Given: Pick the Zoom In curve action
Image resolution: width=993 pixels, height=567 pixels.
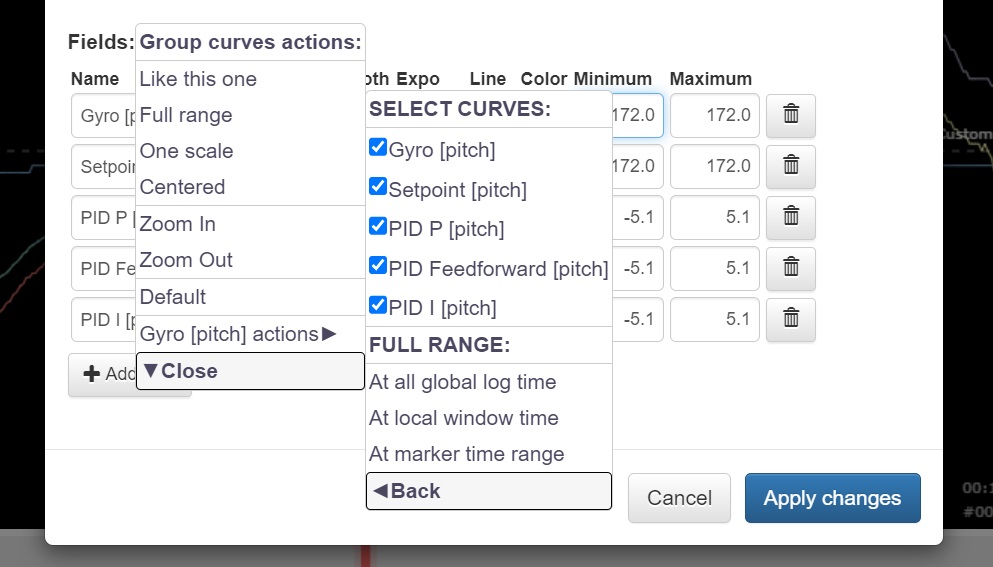Looking at the screenshot, I should pos(178,224).
